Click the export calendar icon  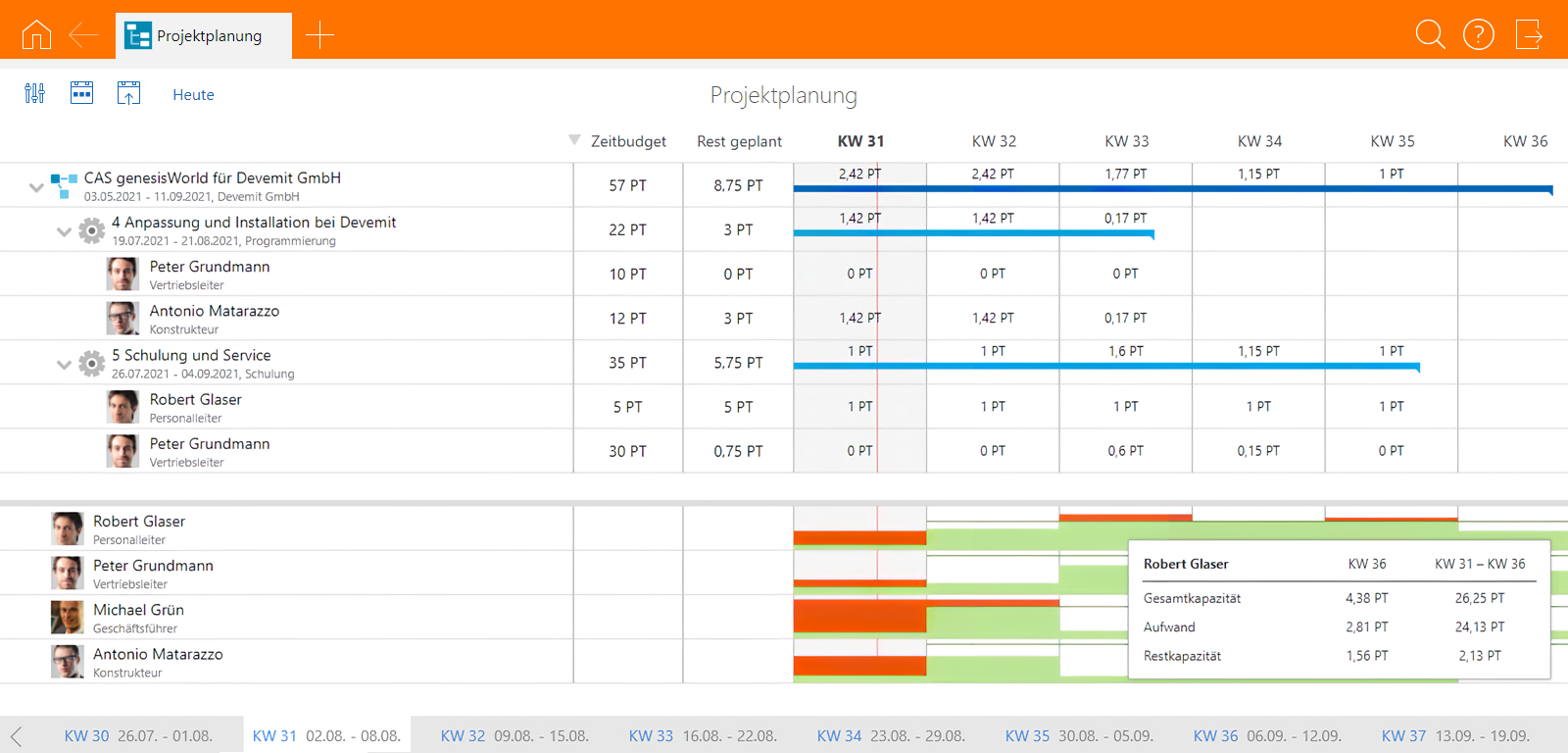coord(128,93)
